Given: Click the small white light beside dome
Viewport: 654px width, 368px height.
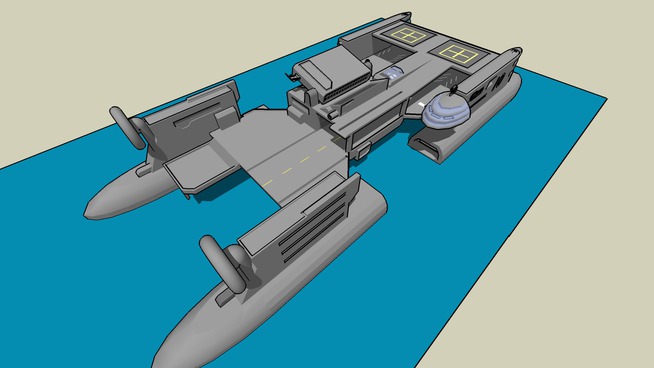Looking at the screenshot, I should tap(422, 104).
